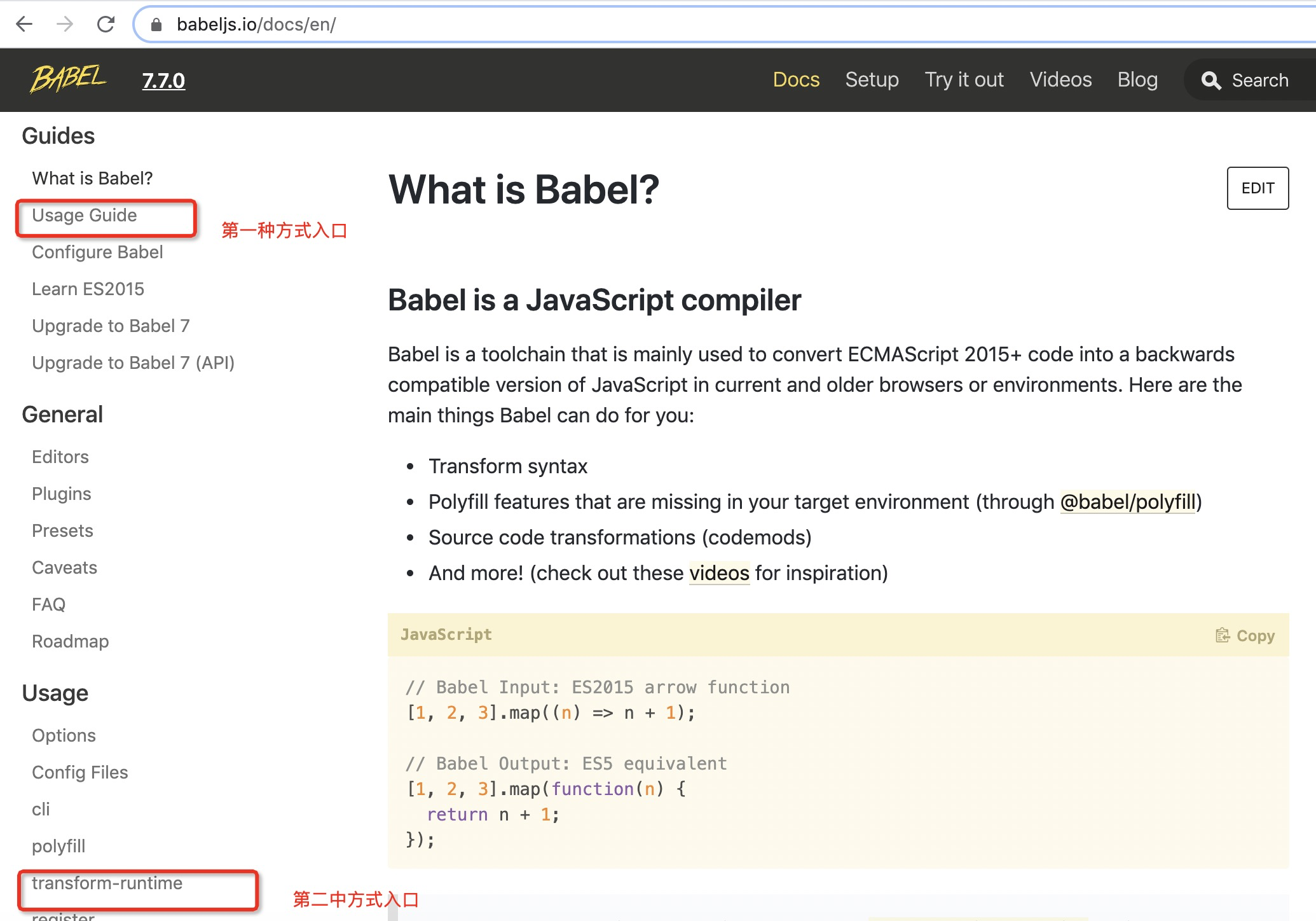
Task: Open Plugins under General section
Action: coord(62,494)
